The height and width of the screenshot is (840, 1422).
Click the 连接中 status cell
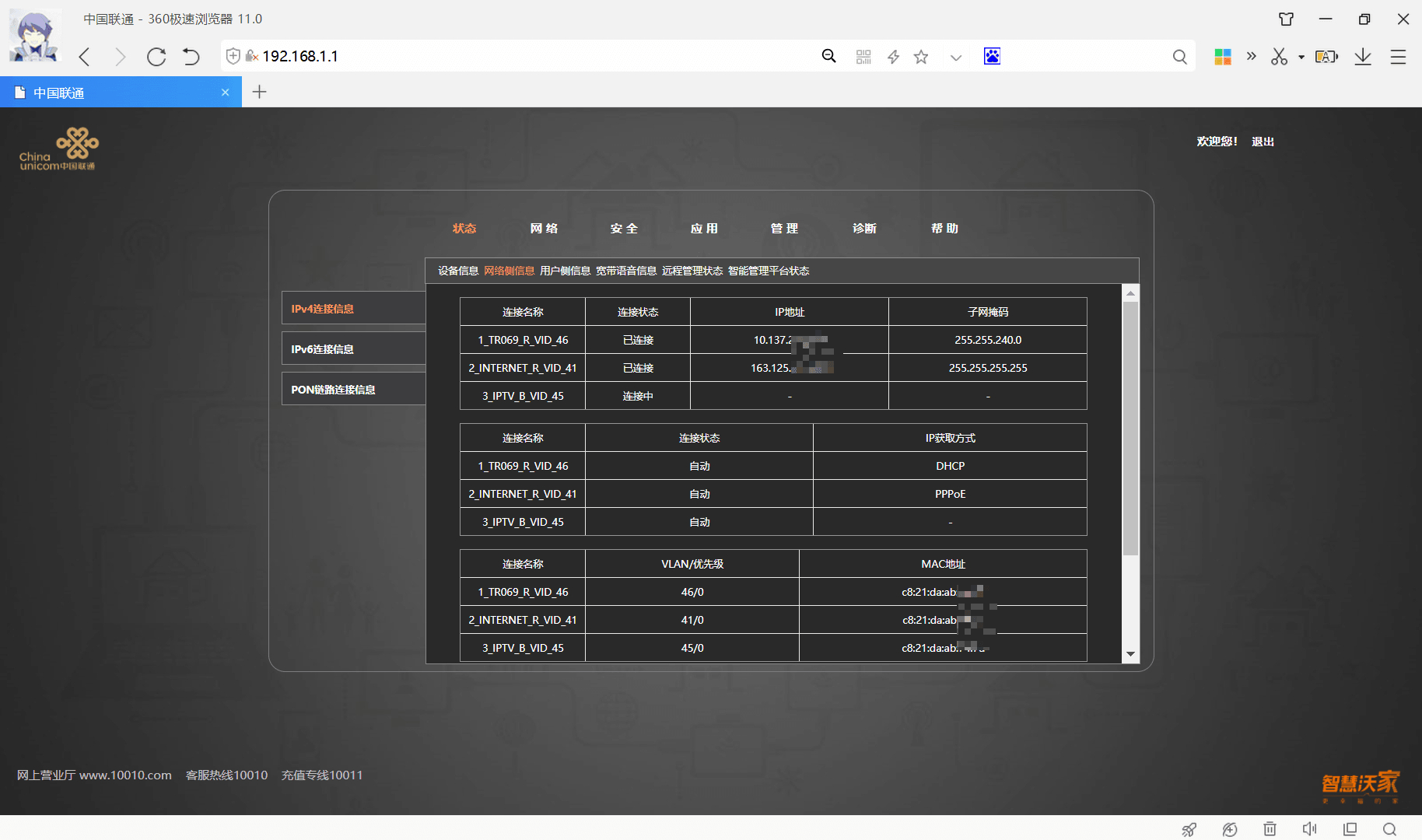click(x=638, y=396)
